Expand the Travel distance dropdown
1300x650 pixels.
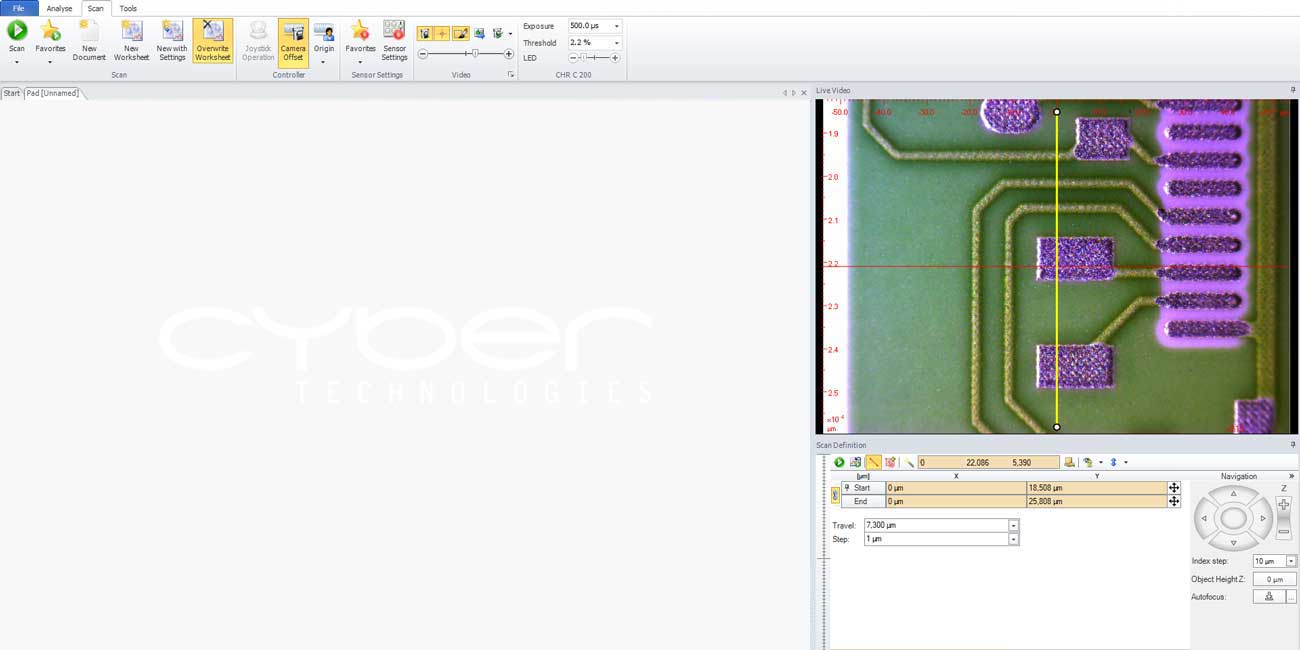pyautogui.click(x=1013, y=526)
